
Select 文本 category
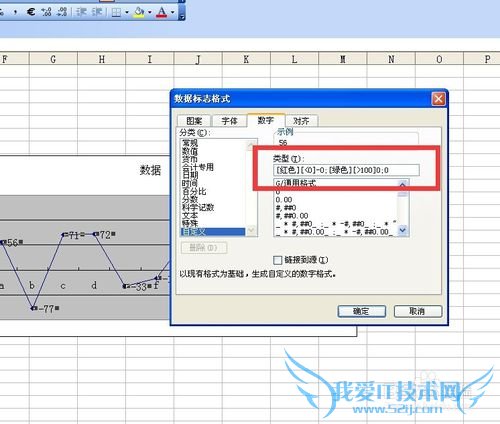tap(190, 215)
